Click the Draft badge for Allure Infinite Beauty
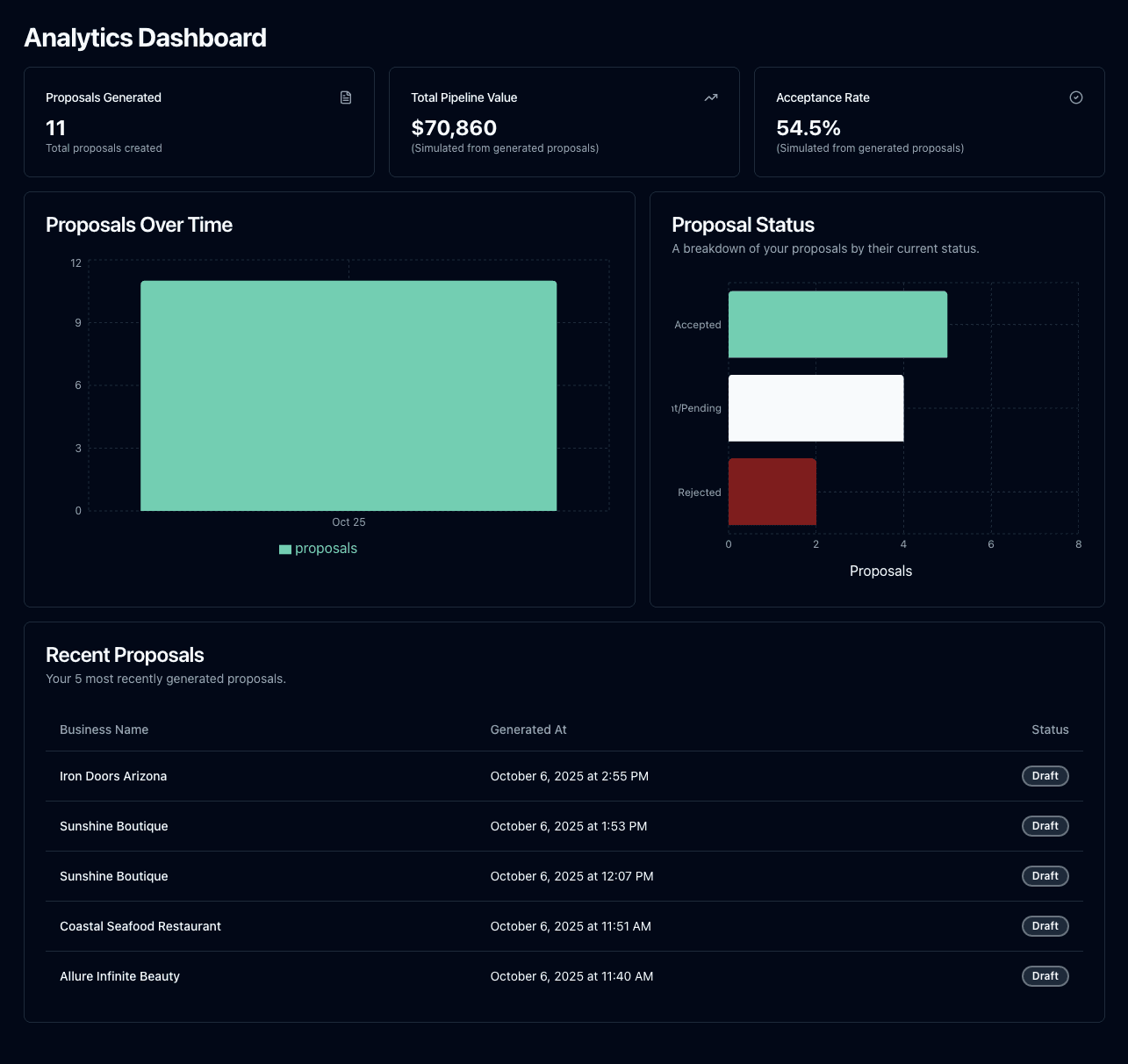Viewport: 1128px width, 1064px height. (1045, 976)
